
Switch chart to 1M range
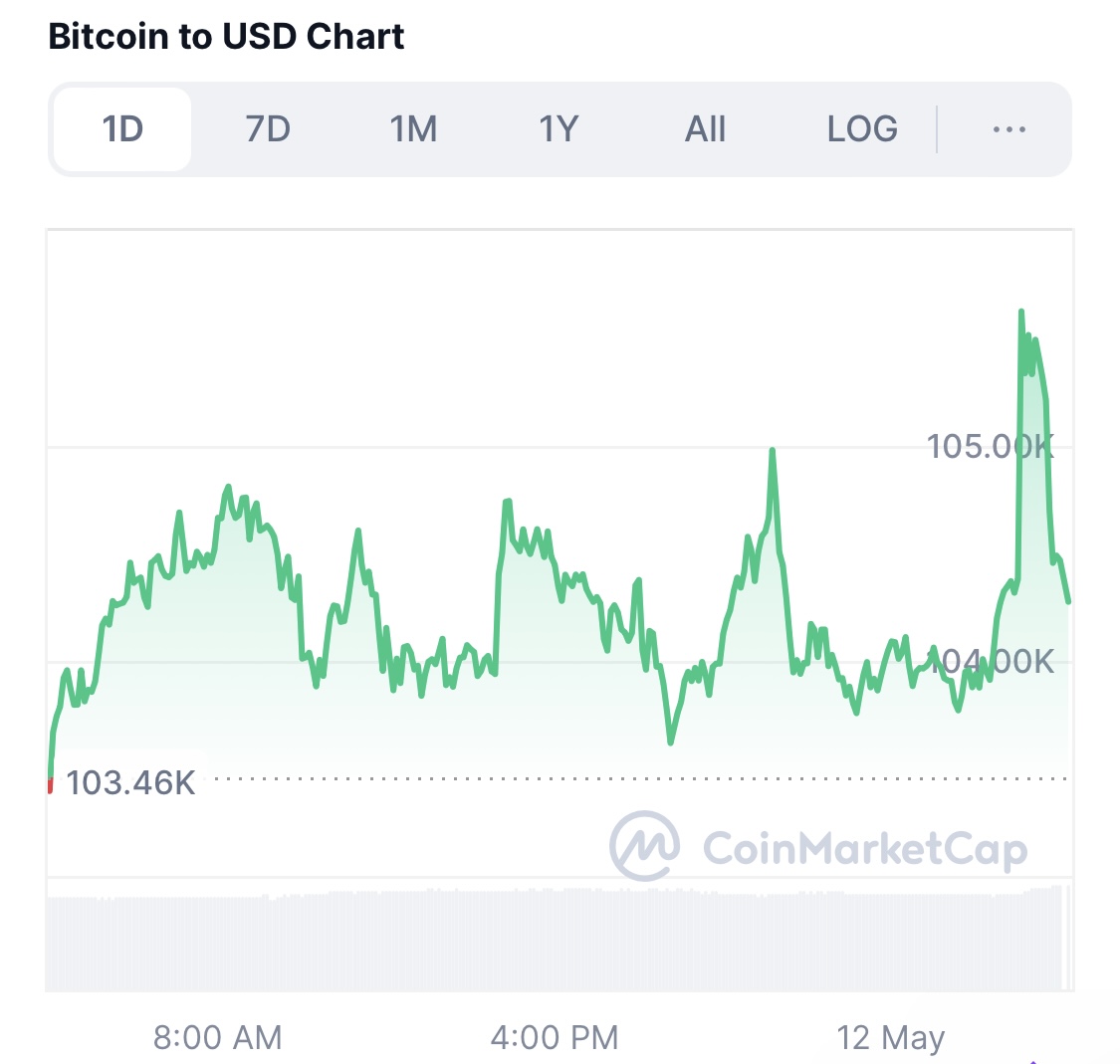coord(413,129)
